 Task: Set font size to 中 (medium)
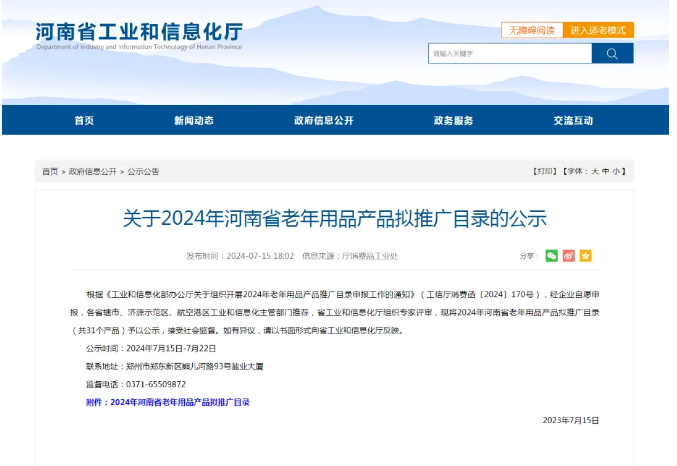click(x=606, y=171)
